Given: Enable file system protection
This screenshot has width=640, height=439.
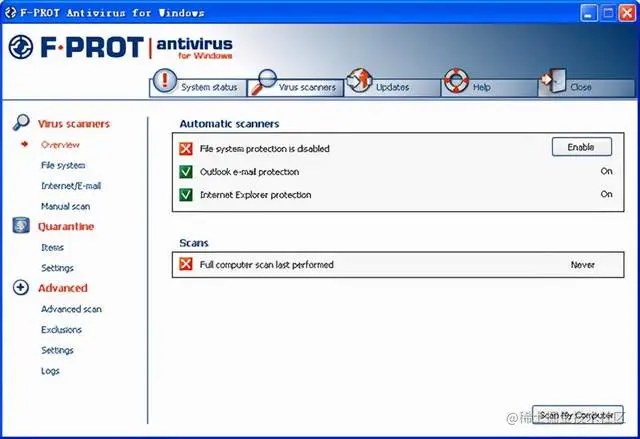Looking at the screenshot, I should pos(582,147).
